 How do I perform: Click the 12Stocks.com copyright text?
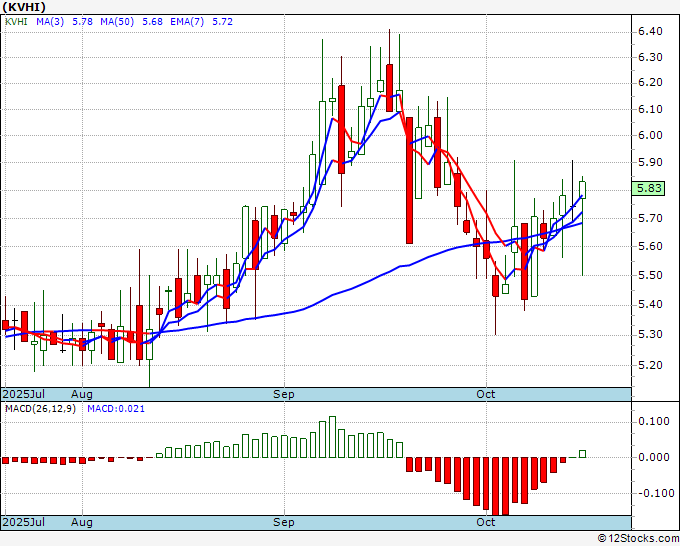[x=638, y=539]
